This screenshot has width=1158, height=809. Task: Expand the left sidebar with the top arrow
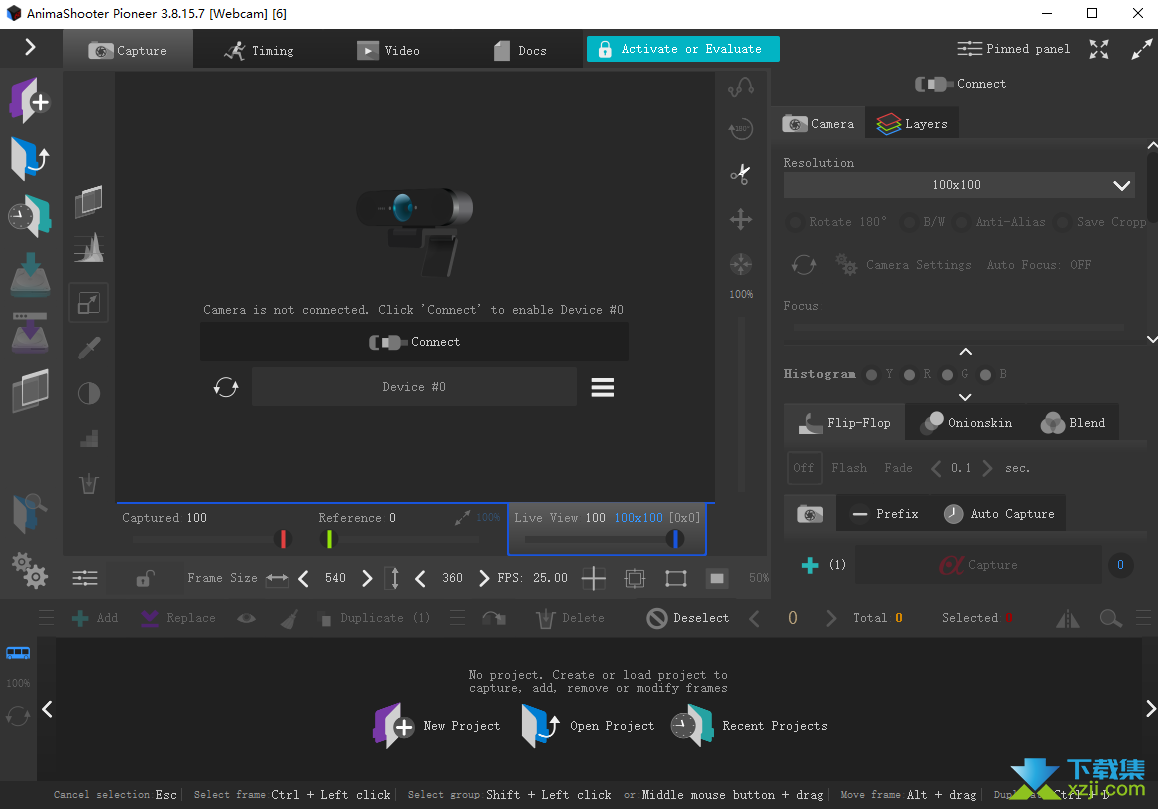point(30,48)
